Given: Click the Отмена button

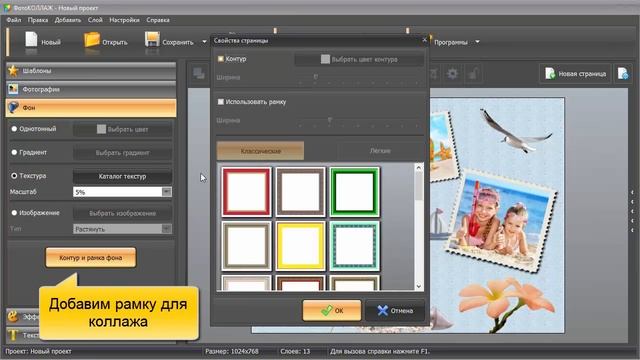Looking at the screenshot, I should 395,311.
